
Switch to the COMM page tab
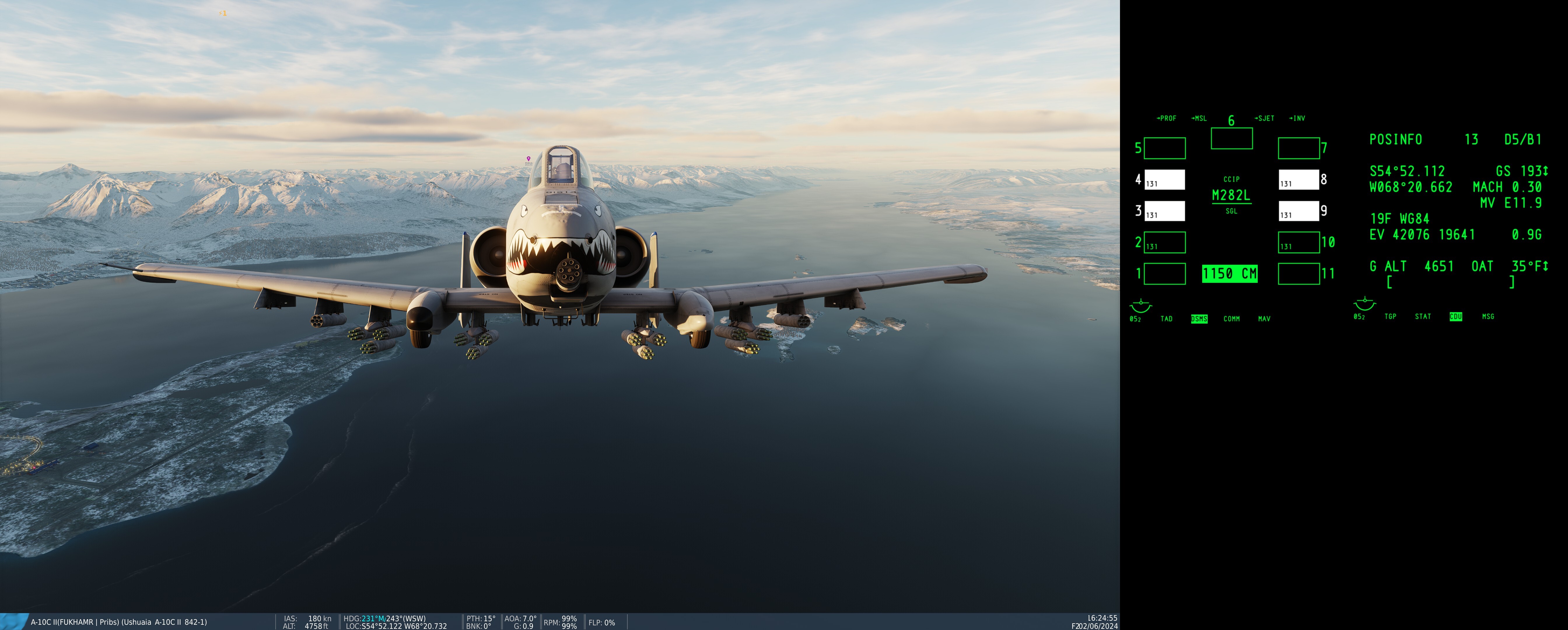pos(1231,319)
